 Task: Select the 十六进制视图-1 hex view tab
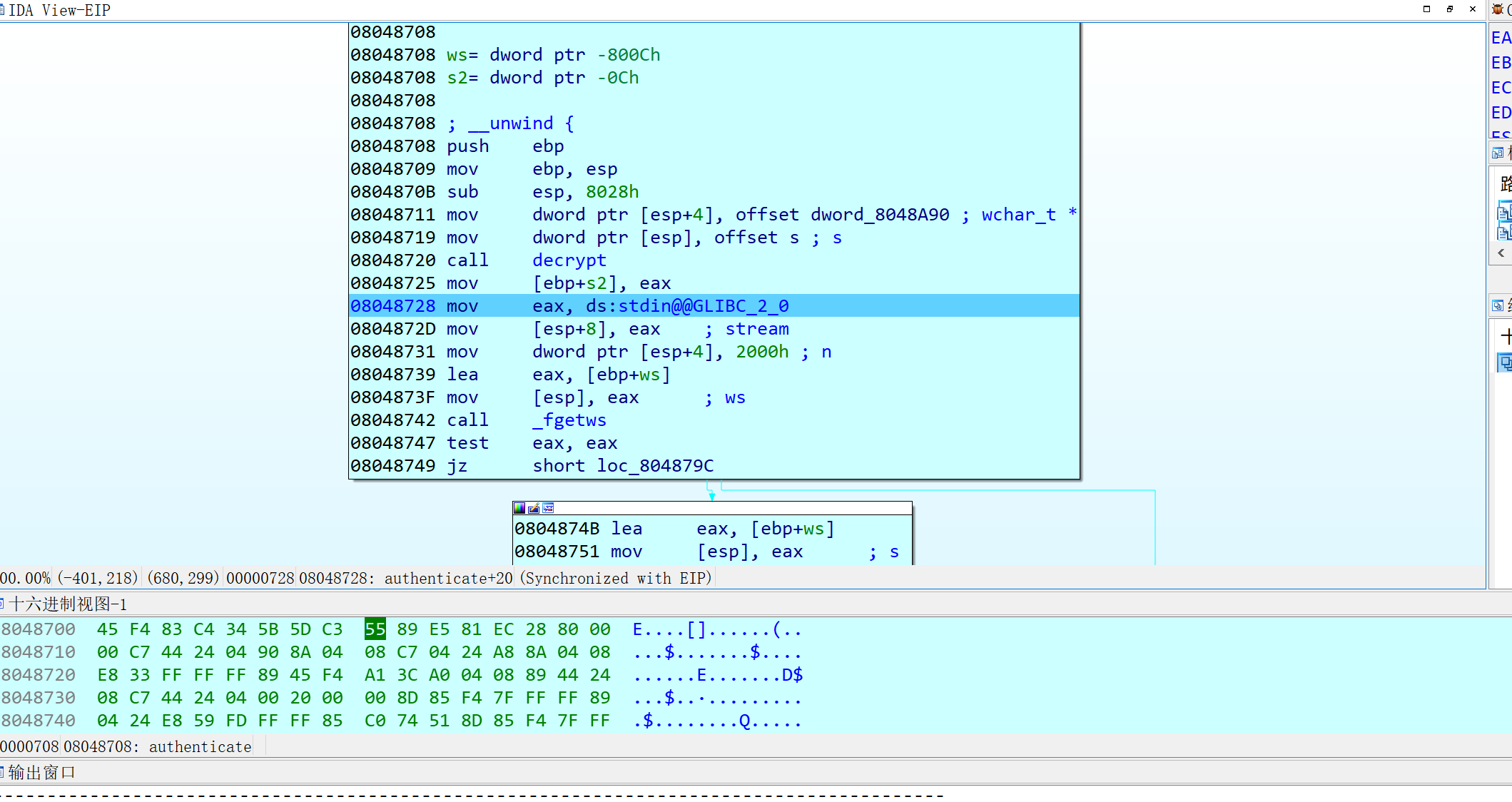(x=67, y=604)
